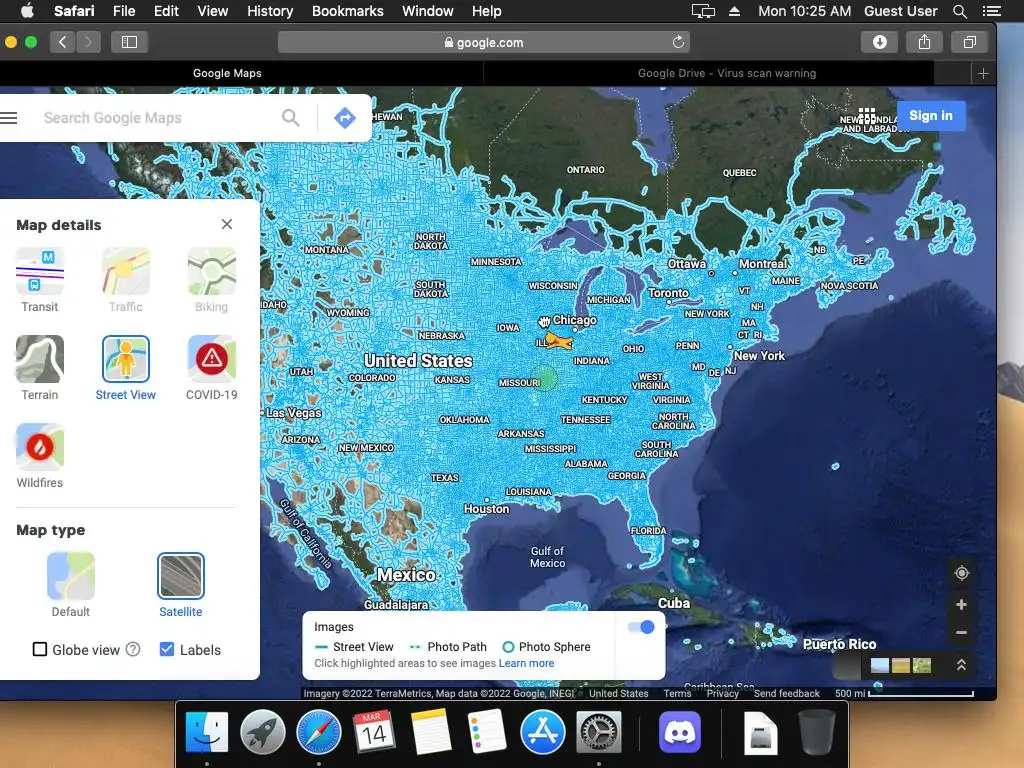Open App Store from the Dock
The image size is (1024, 768).
pyautogui.click(x=543, y=732)
